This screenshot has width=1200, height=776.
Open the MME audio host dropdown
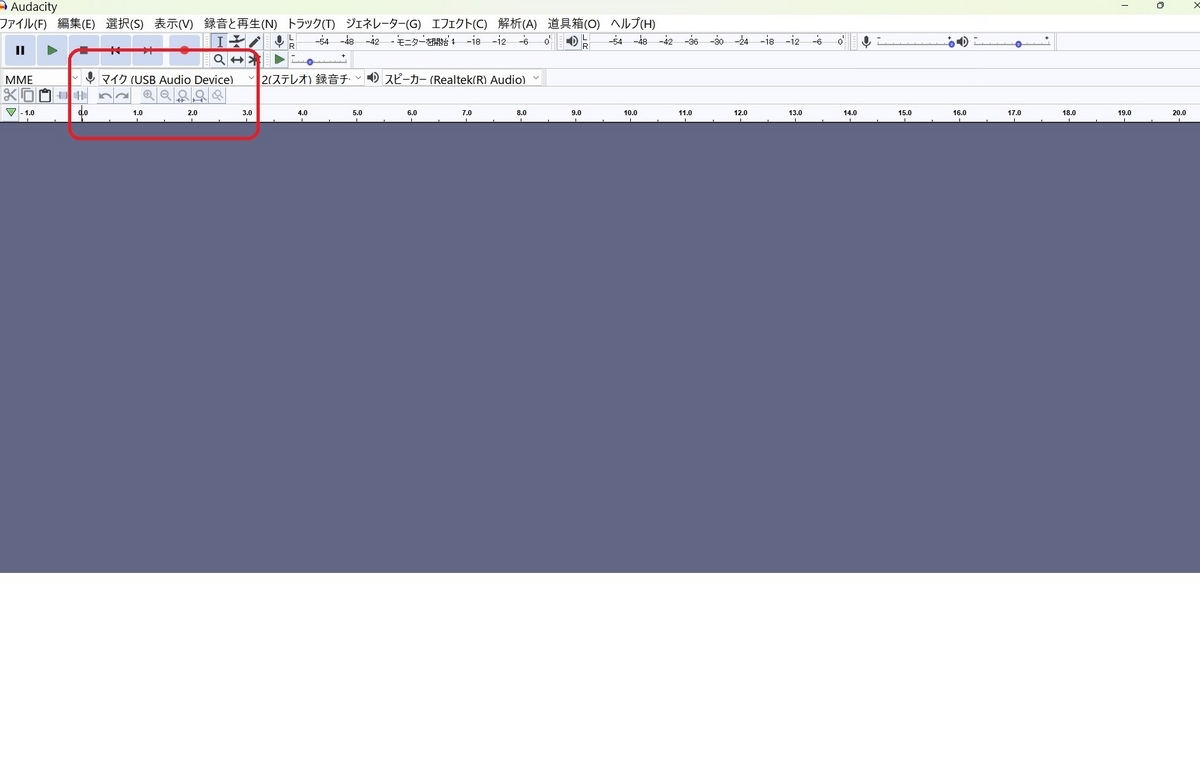coord(42,79)
